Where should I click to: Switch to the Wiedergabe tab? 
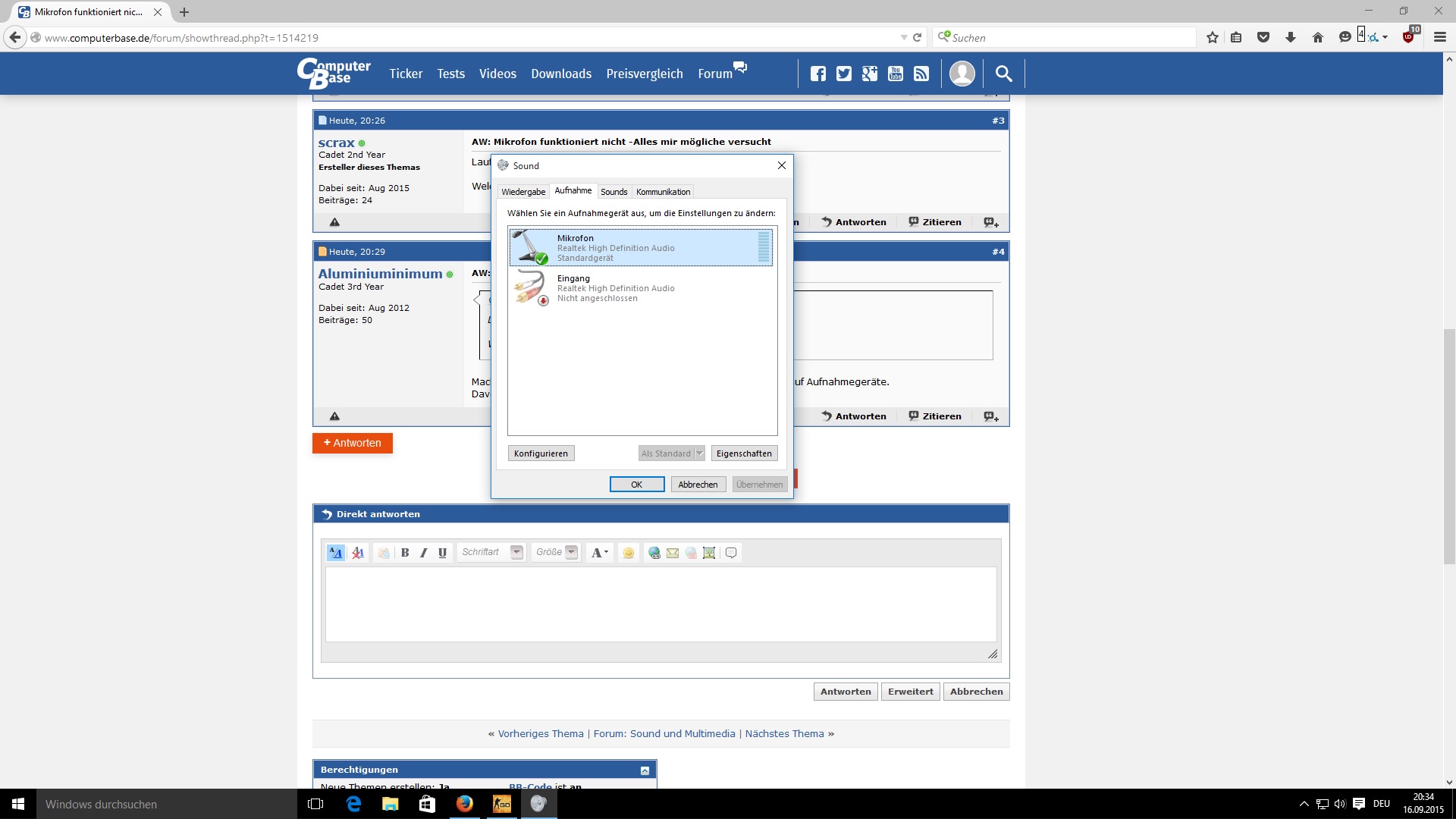click(523, 192)
